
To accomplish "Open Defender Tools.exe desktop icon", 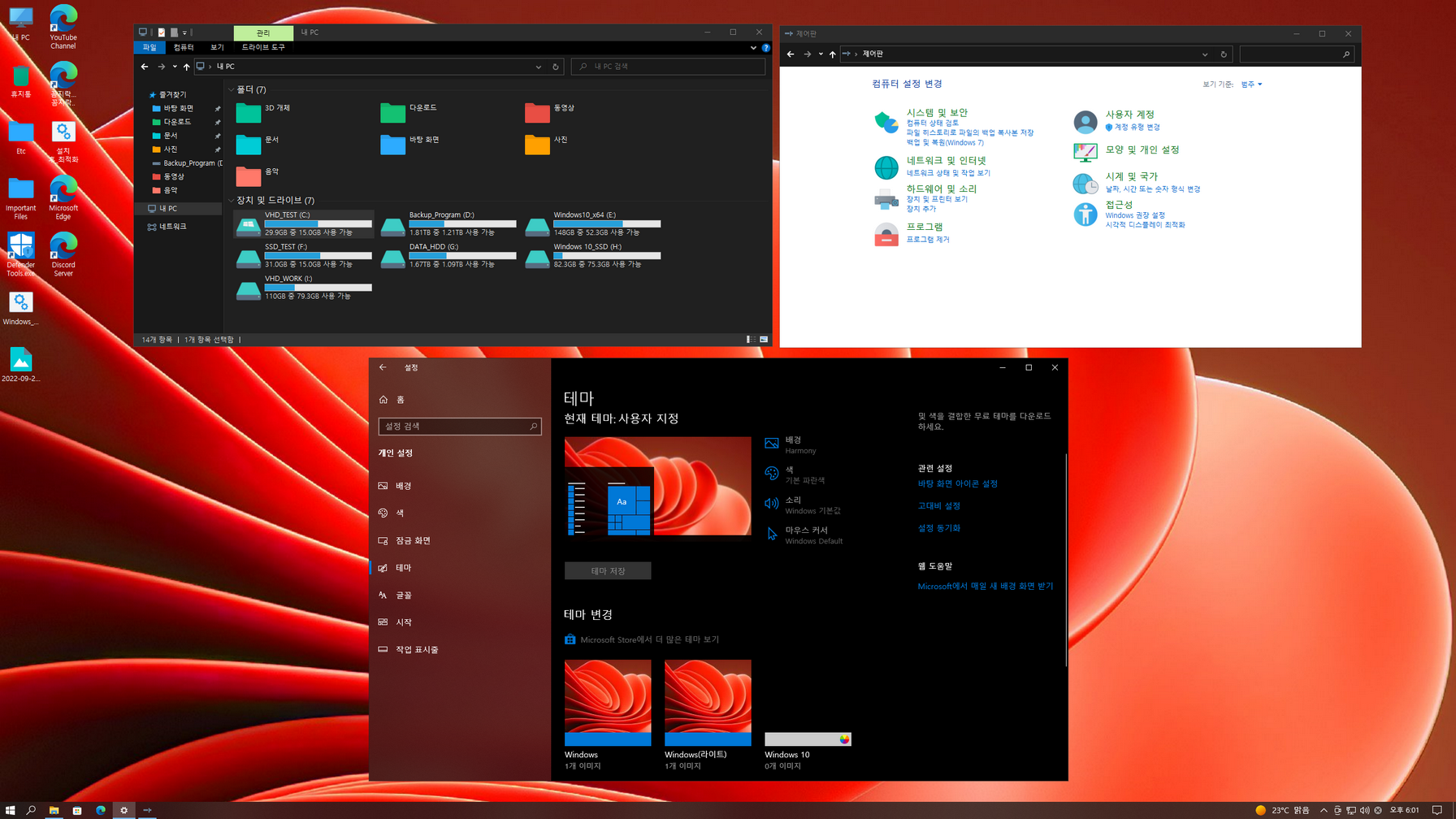I will click(x=21, y=254).
